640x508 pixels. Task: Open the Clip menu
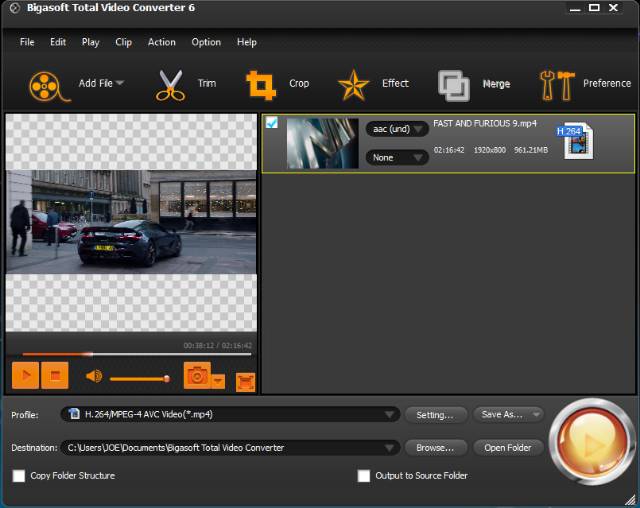123,42
